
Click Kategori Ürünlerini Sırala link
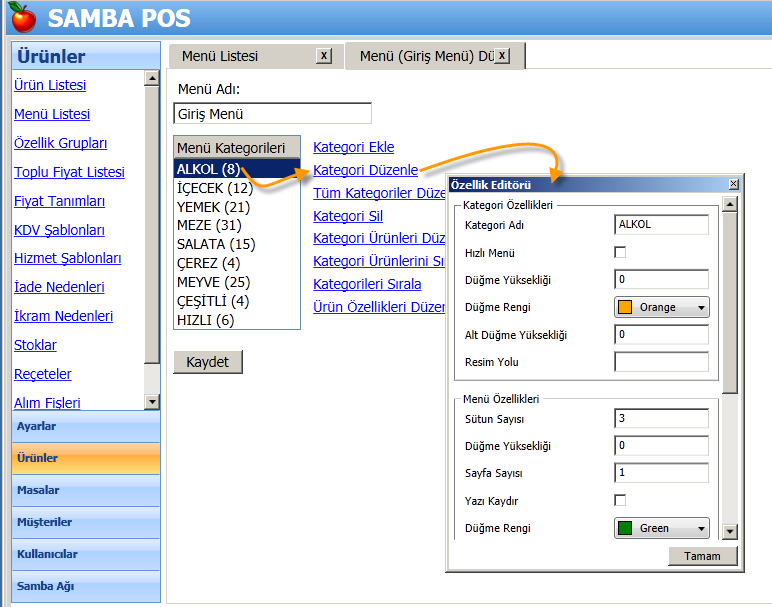click(x=379, y=261)
